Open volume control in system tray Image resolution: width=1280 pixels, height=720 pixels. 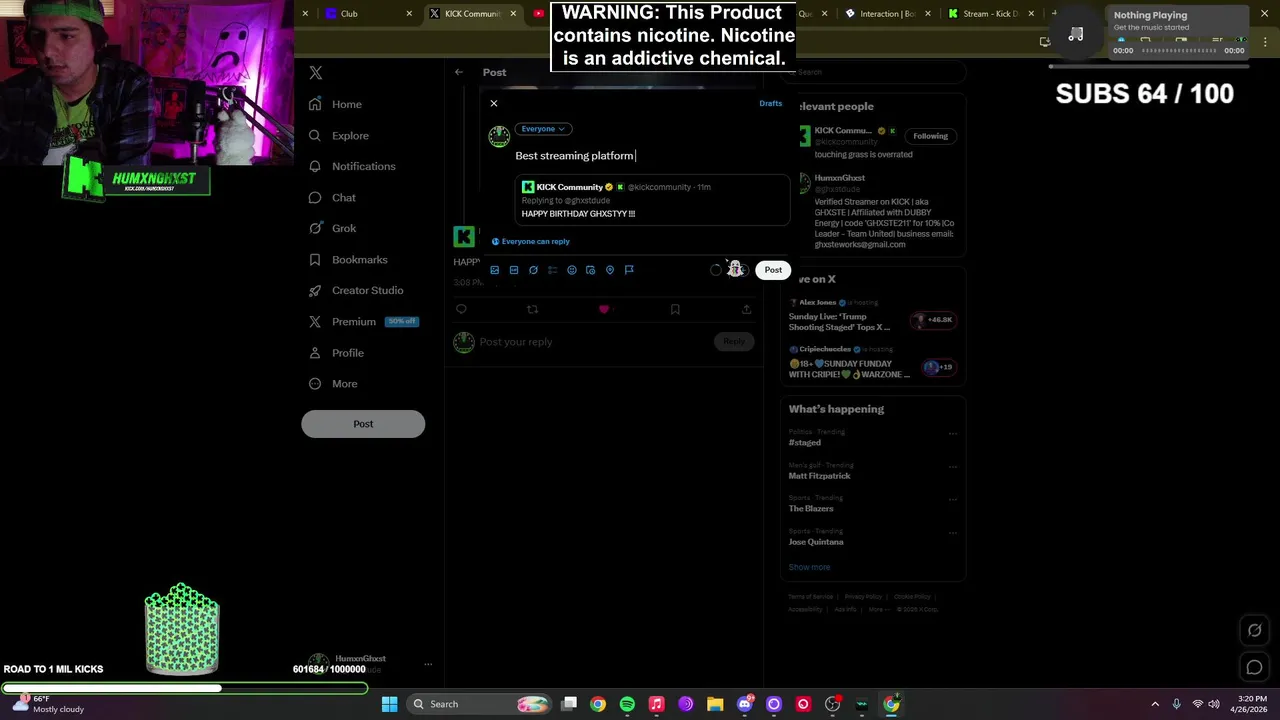pyautogui.click(x=1214, y=704)
